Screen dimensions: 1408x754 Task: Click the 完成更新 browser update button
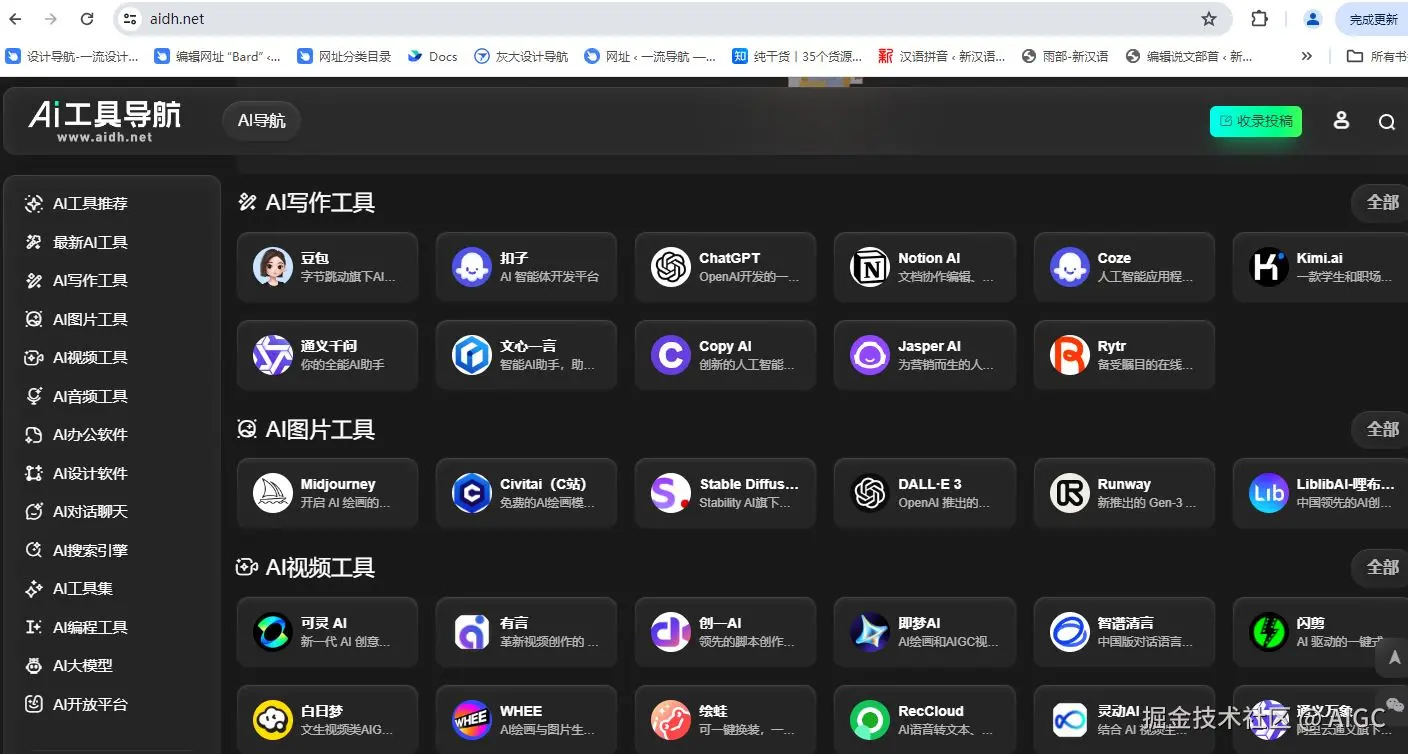coord(1372,19)
